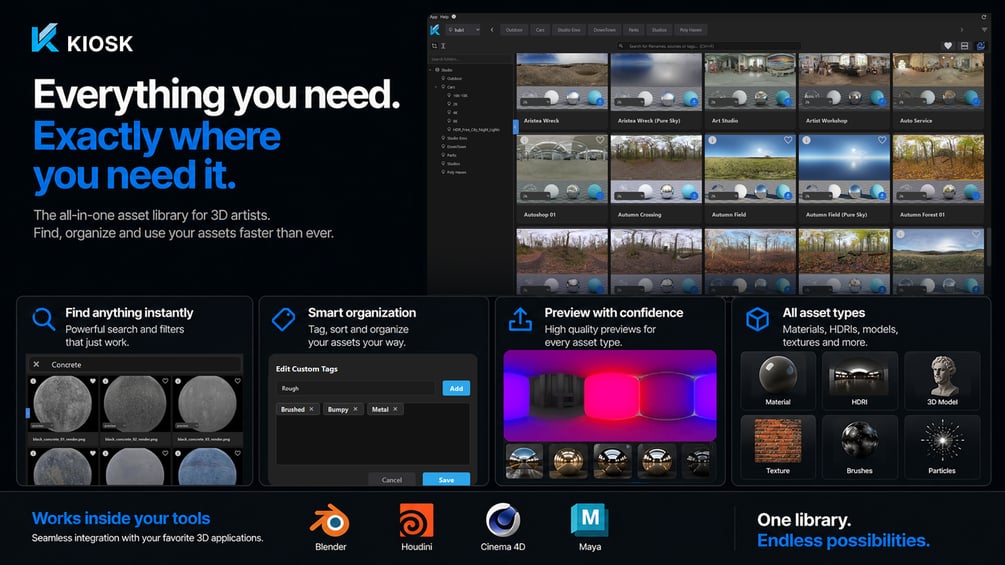Select the Material asset type tile
The image size is (1005, 565).
777,381
